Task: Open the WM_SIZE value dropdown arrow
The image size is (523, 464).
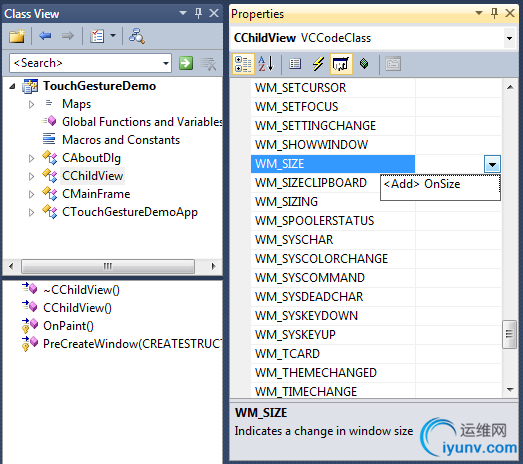Action: point(492,164)
